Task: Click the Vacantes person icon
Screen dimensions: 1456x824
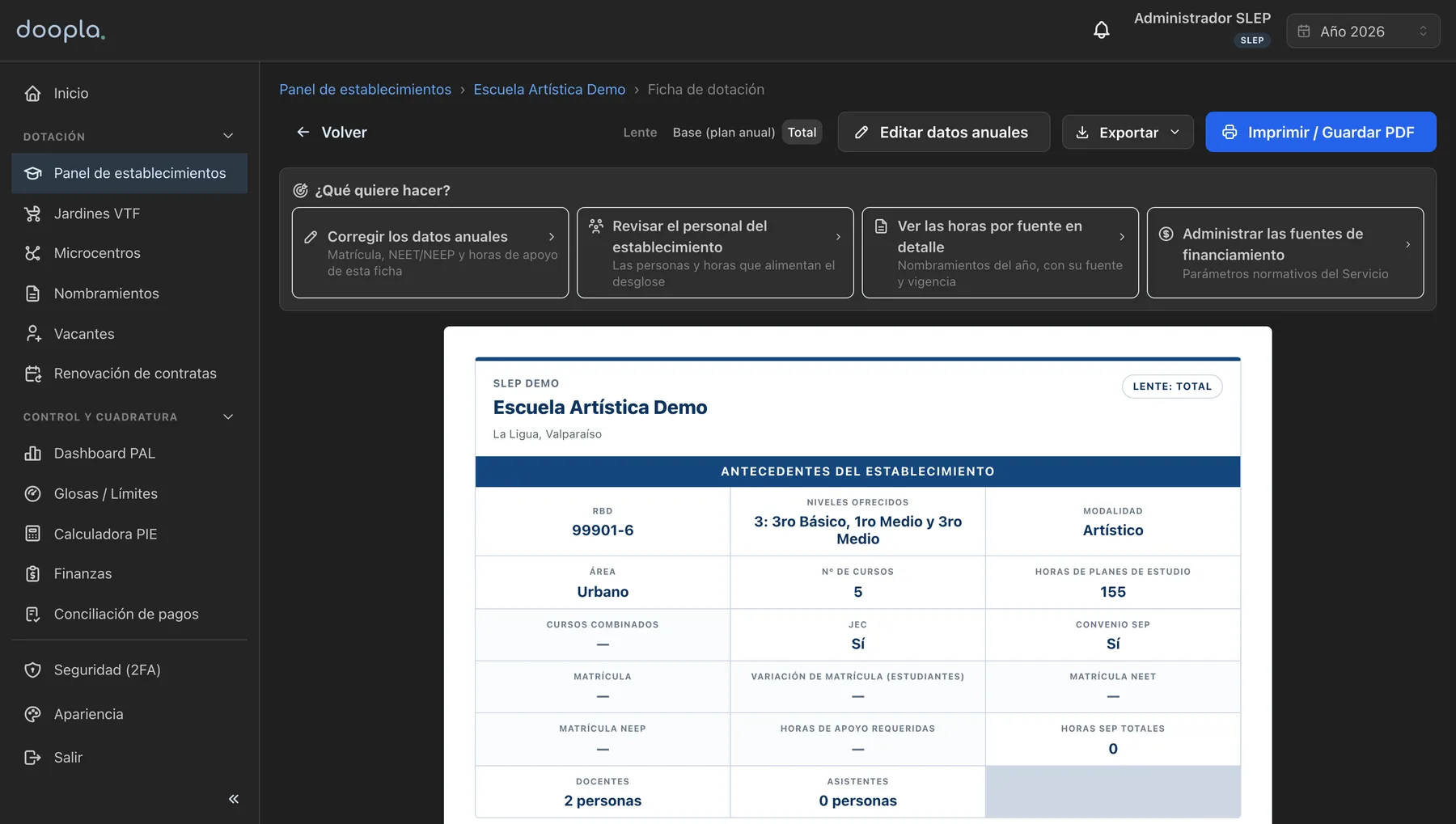Action: (32, 333)
